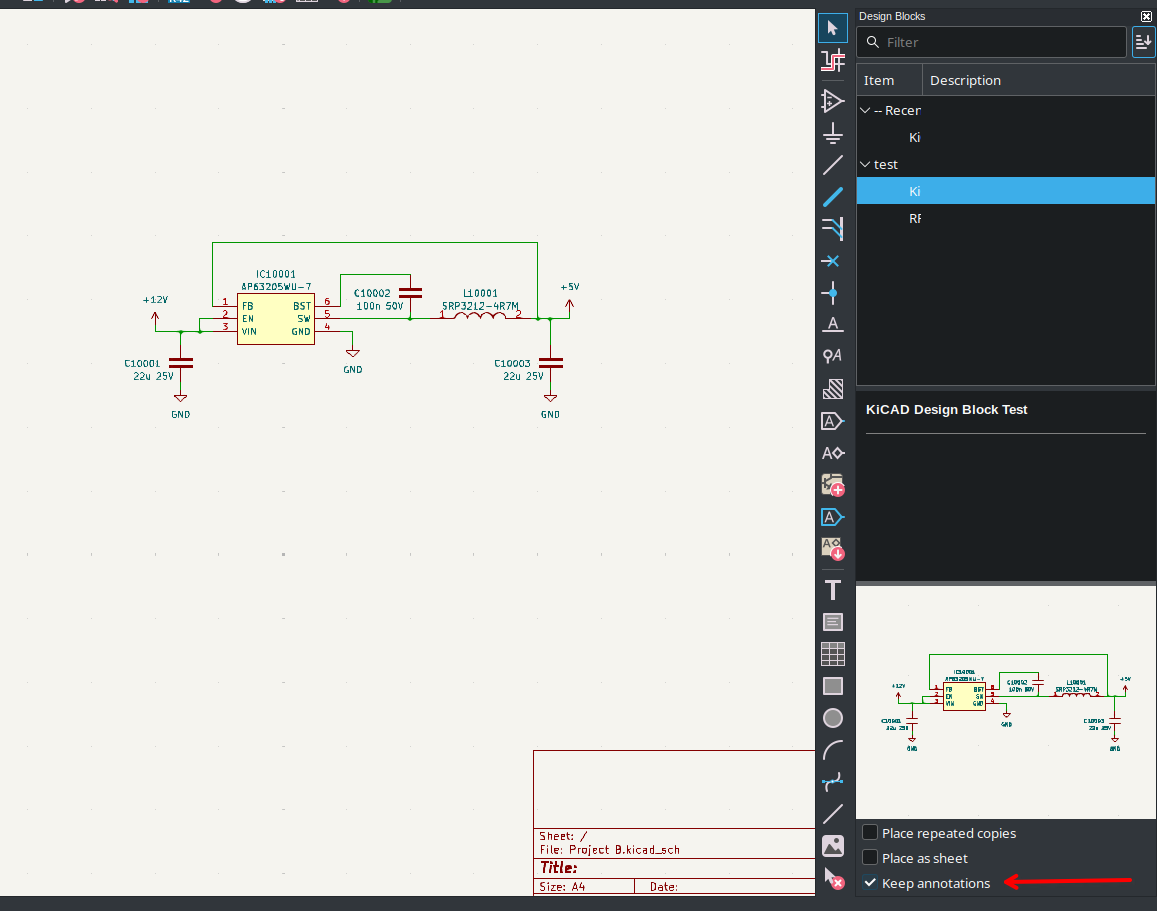This screenshot has height=911, width=1157.
Task: Click the Description column header
Action: coord(965,80)
